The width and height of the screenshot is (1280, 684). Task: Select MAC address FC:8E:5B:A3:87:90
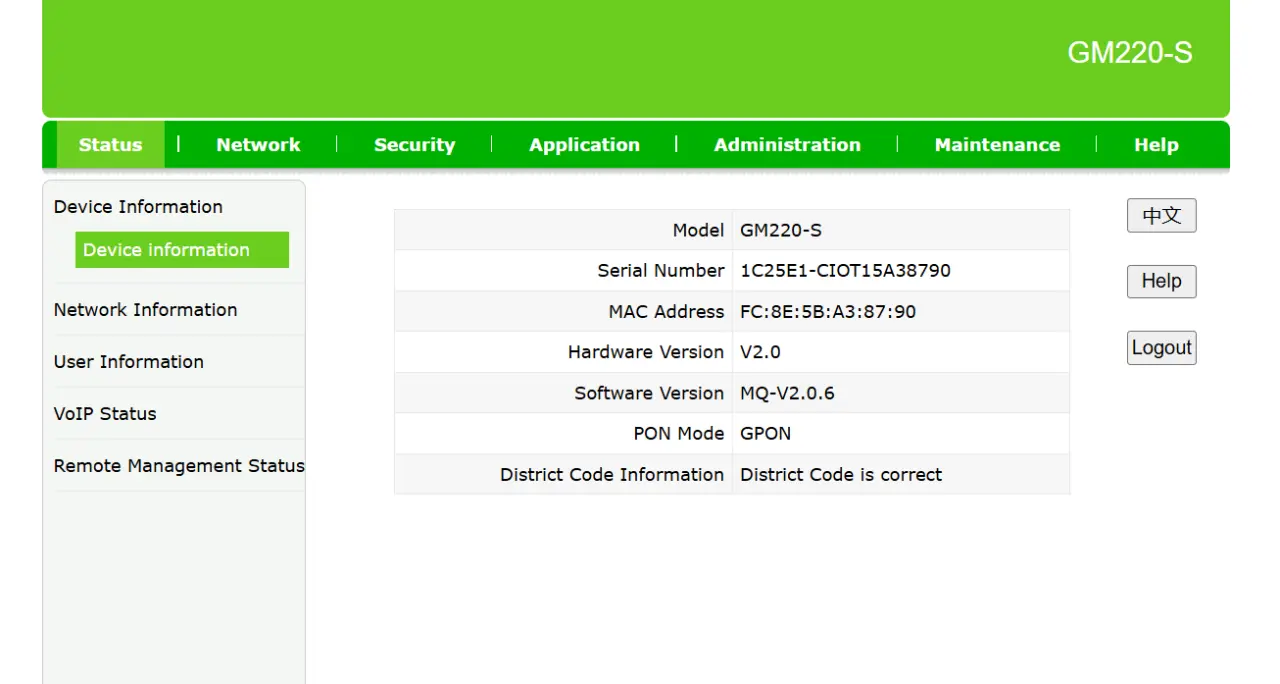(828, 312)
